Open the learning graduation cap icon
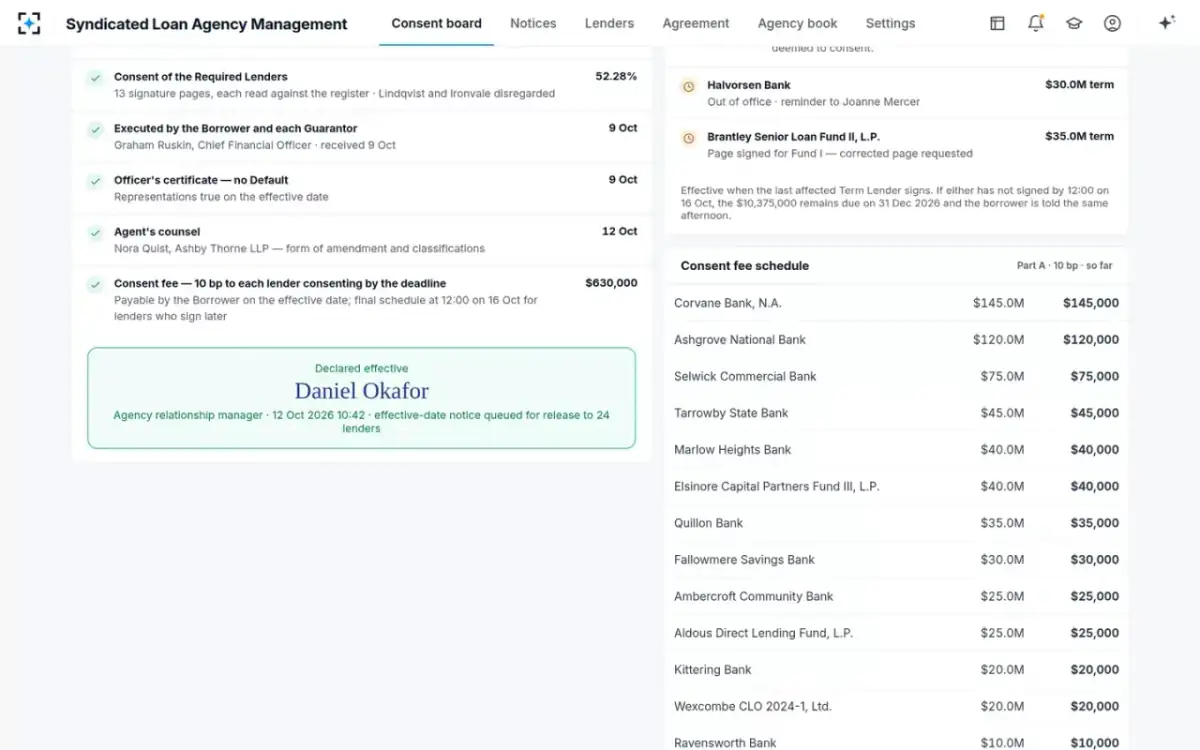 (1074, 23)
